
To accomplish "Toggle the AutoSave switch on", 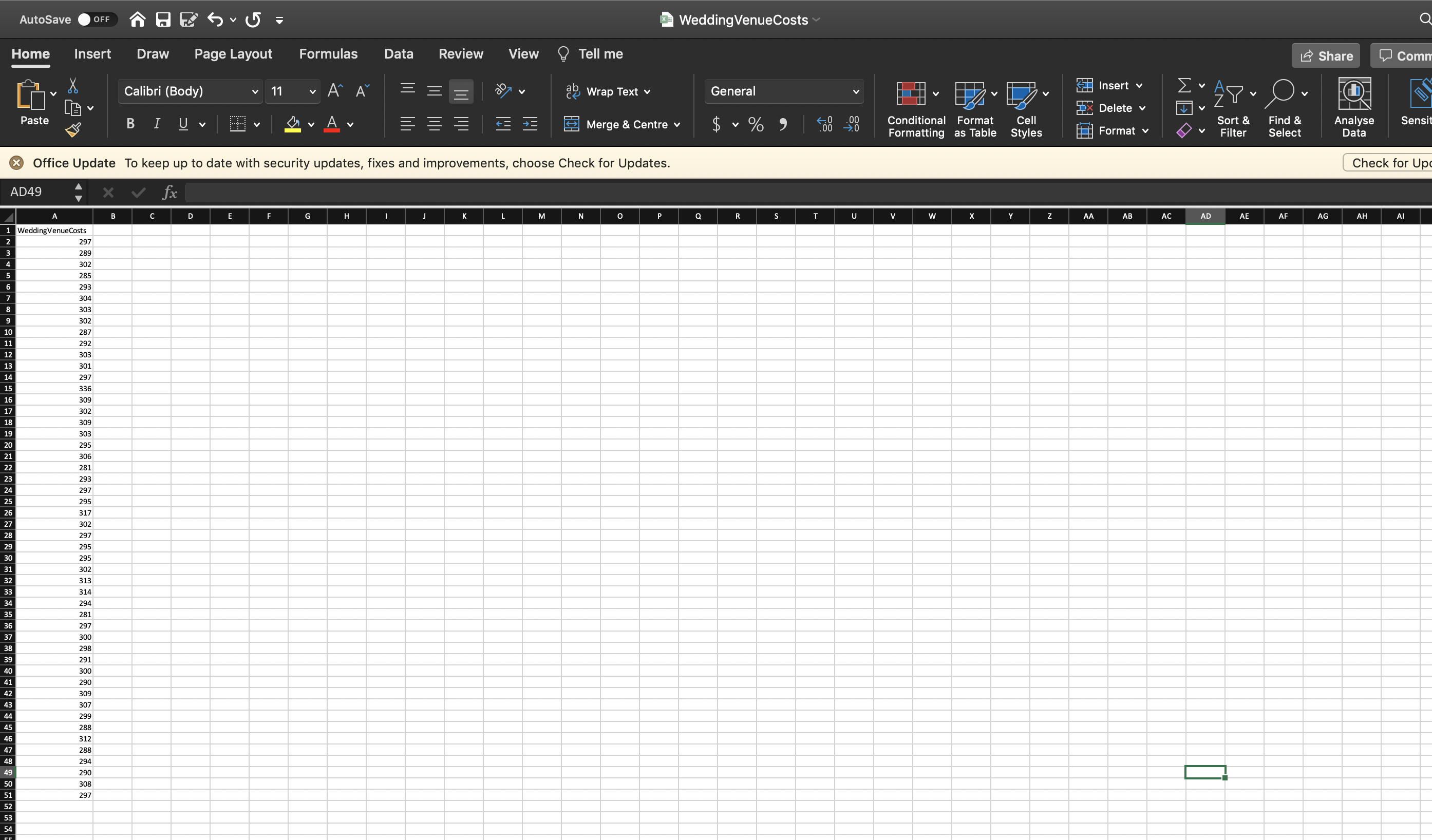I will click(x=97, y=20).
